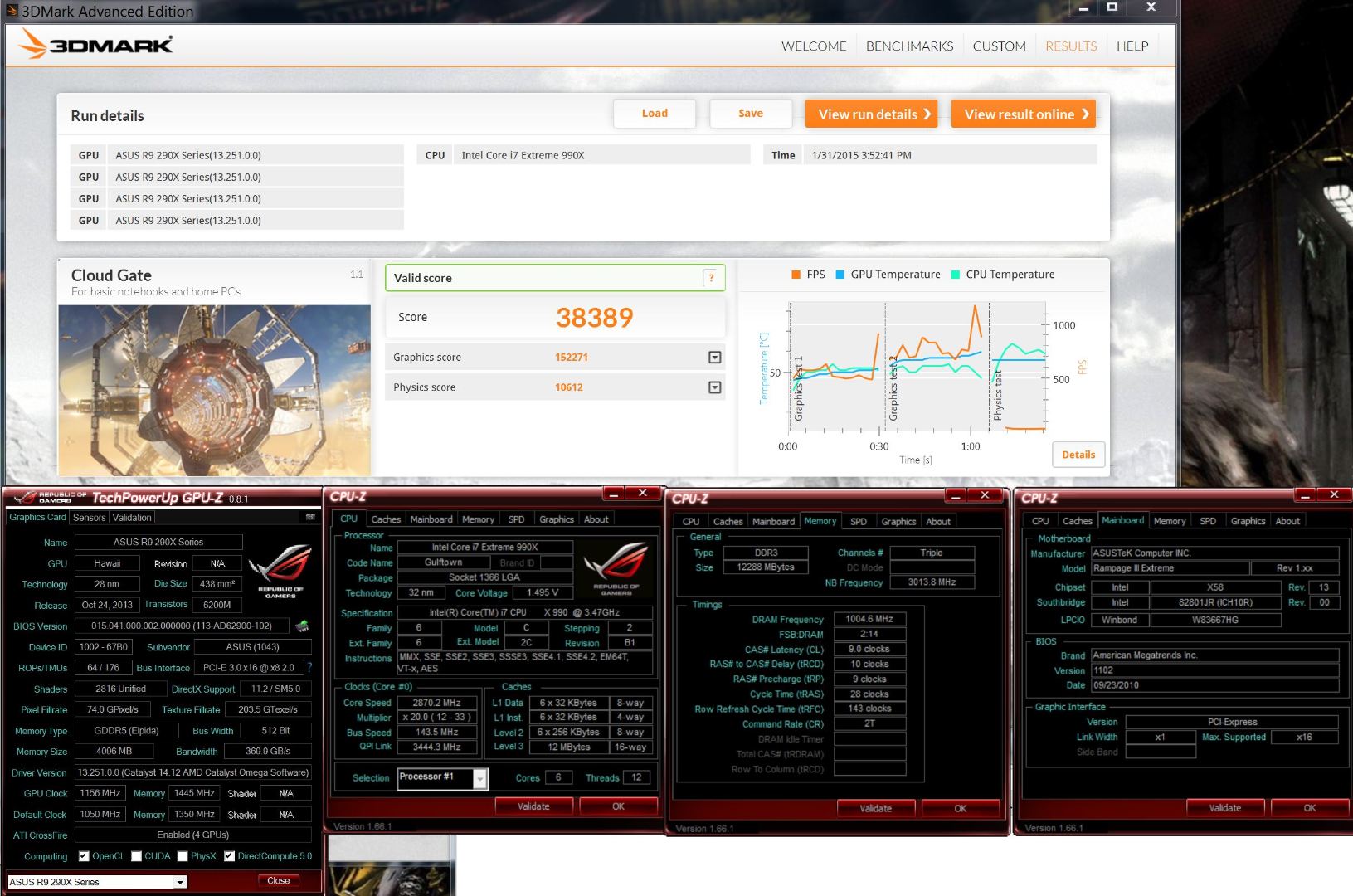Toggle the OpenCL checkbox
The width and height of the screenshot is (1353, 896).
(84, 856)
